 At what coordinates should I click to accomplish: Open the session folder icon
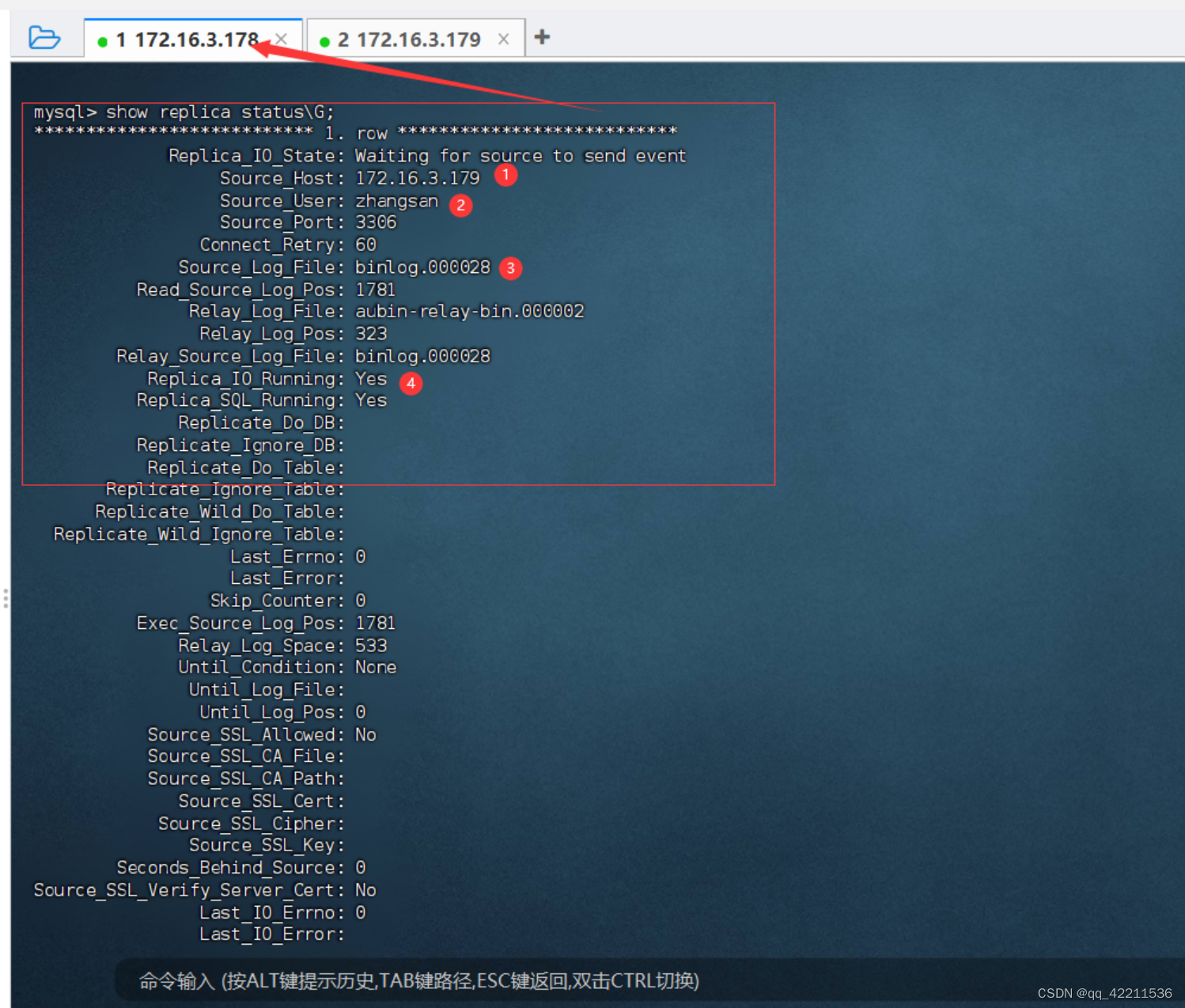click(x=44, y=37)
